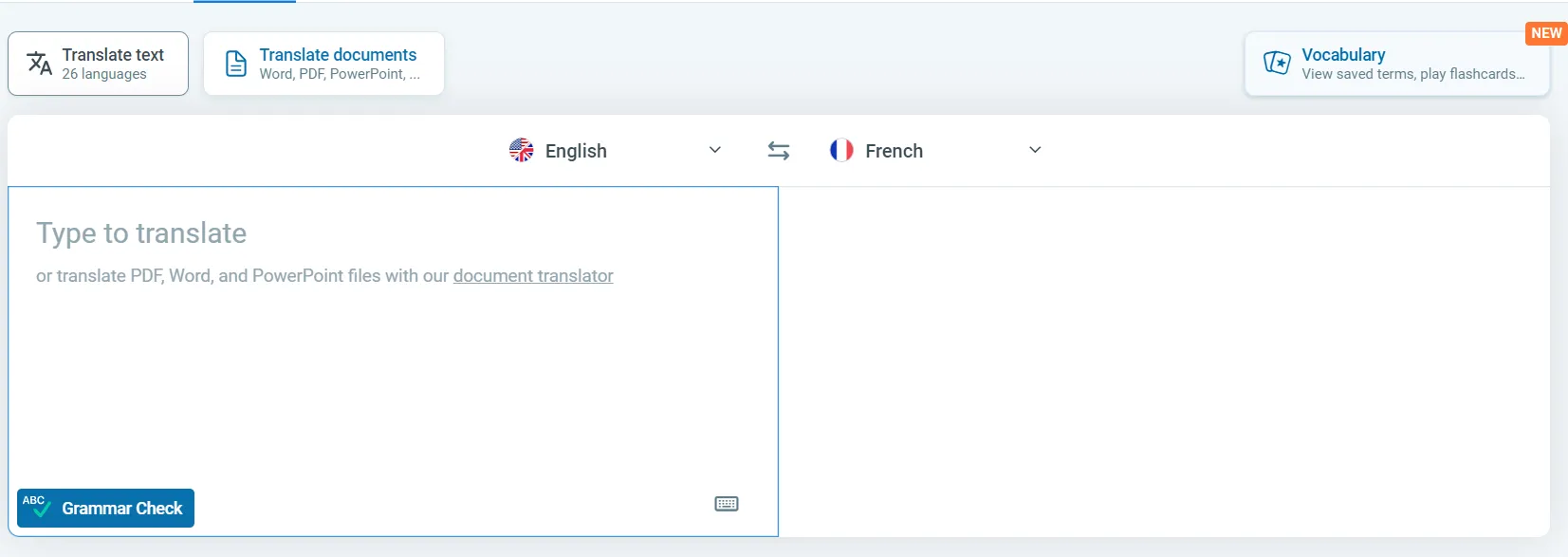Image resolution: width=1568 pixels, height=557 pixels.
Task: Click the Vocabulary flashcards icon
Action: click(x=1277, y=64)
